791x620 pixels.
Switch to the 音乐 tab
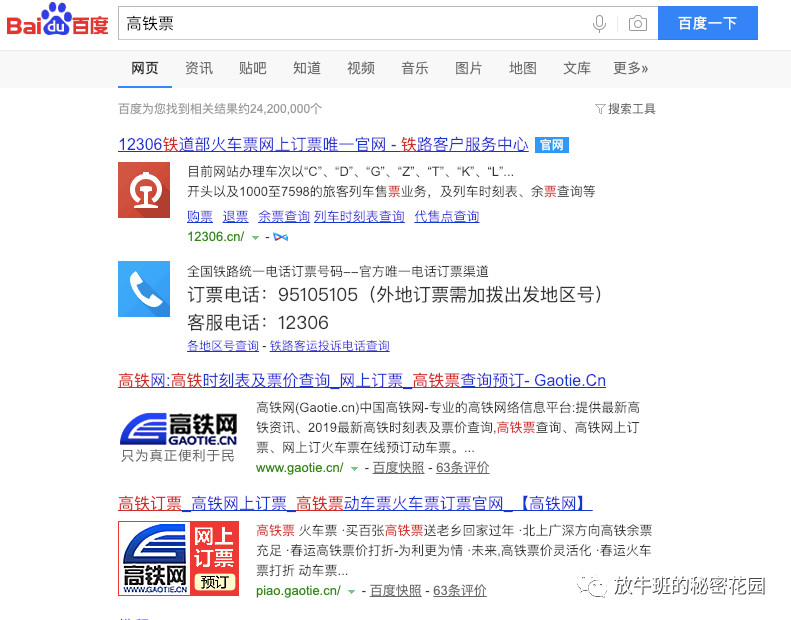[x=415, y=68]
